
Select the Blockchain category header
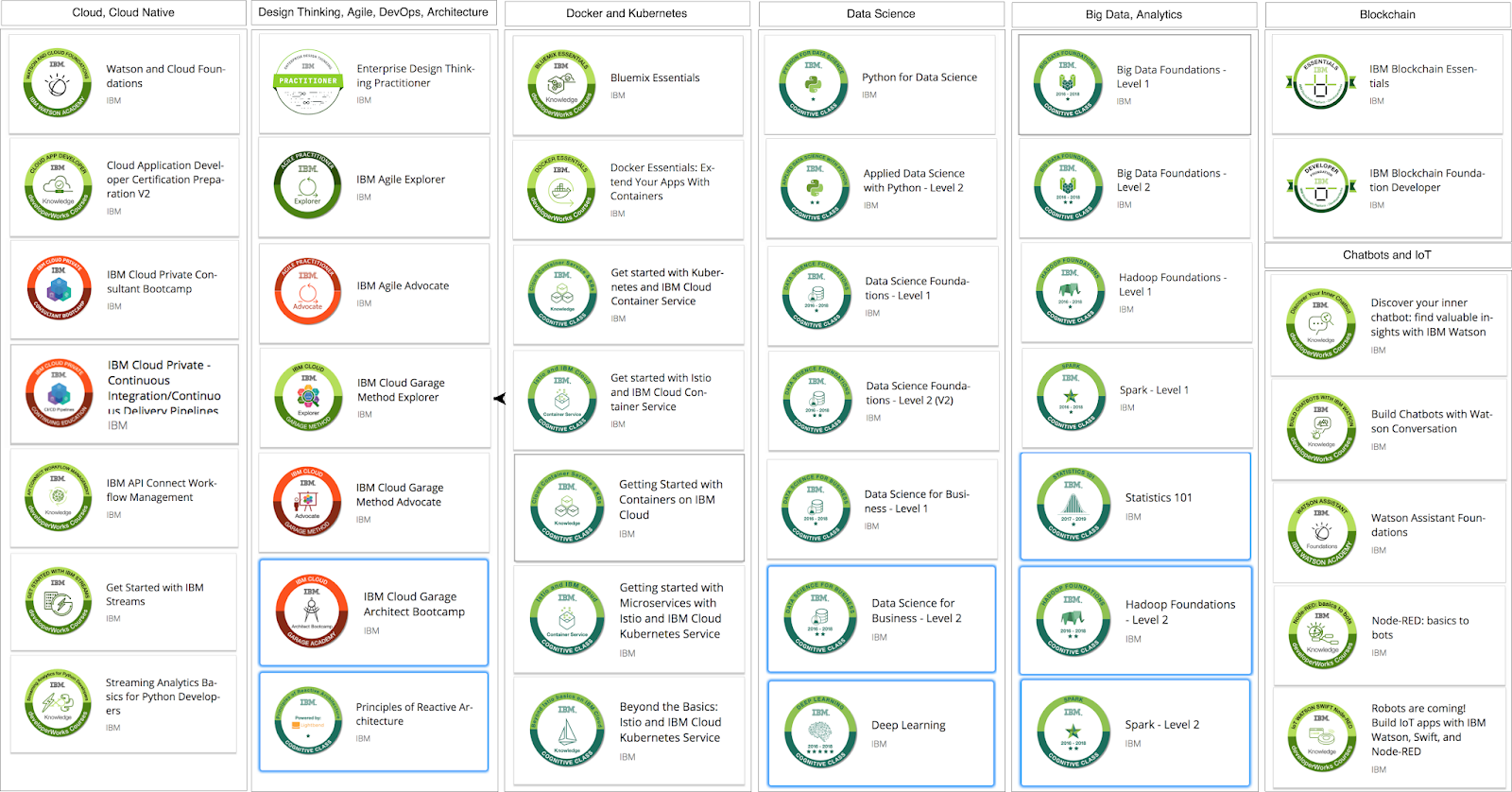point(1387,14)
